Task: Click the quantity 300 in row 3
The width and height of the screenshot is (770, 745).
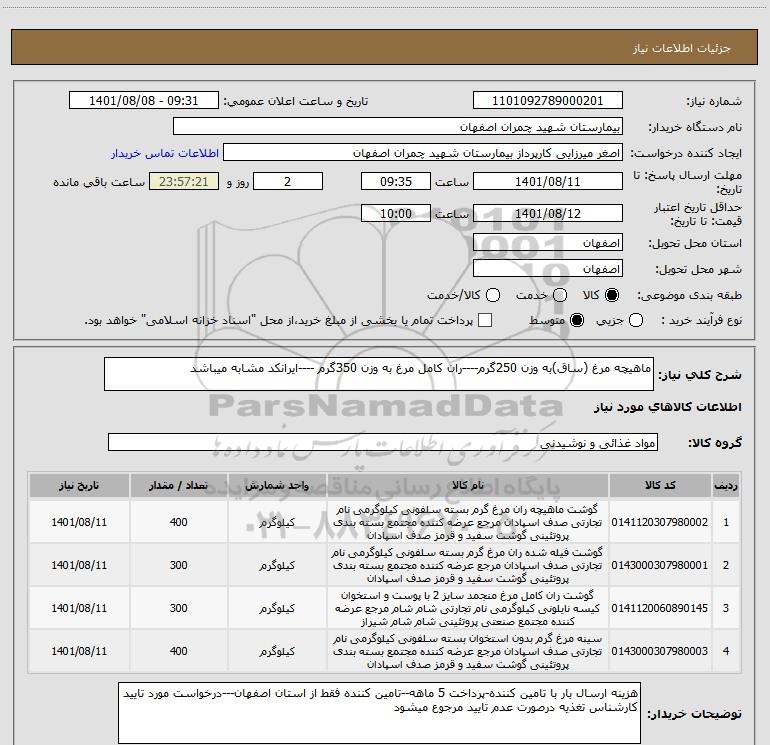Action: tap(178, 608)
